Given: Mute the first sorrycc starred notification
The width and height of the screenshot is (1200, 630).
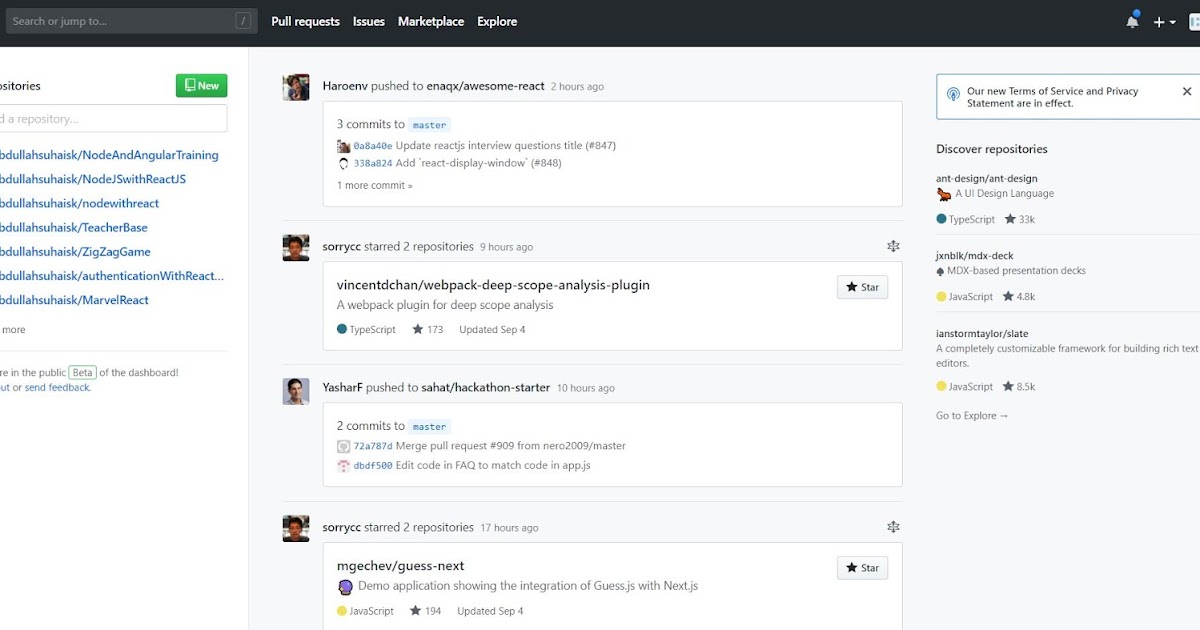Looking at the screenshot, I should pyautogui.click(x=893, y=245).
